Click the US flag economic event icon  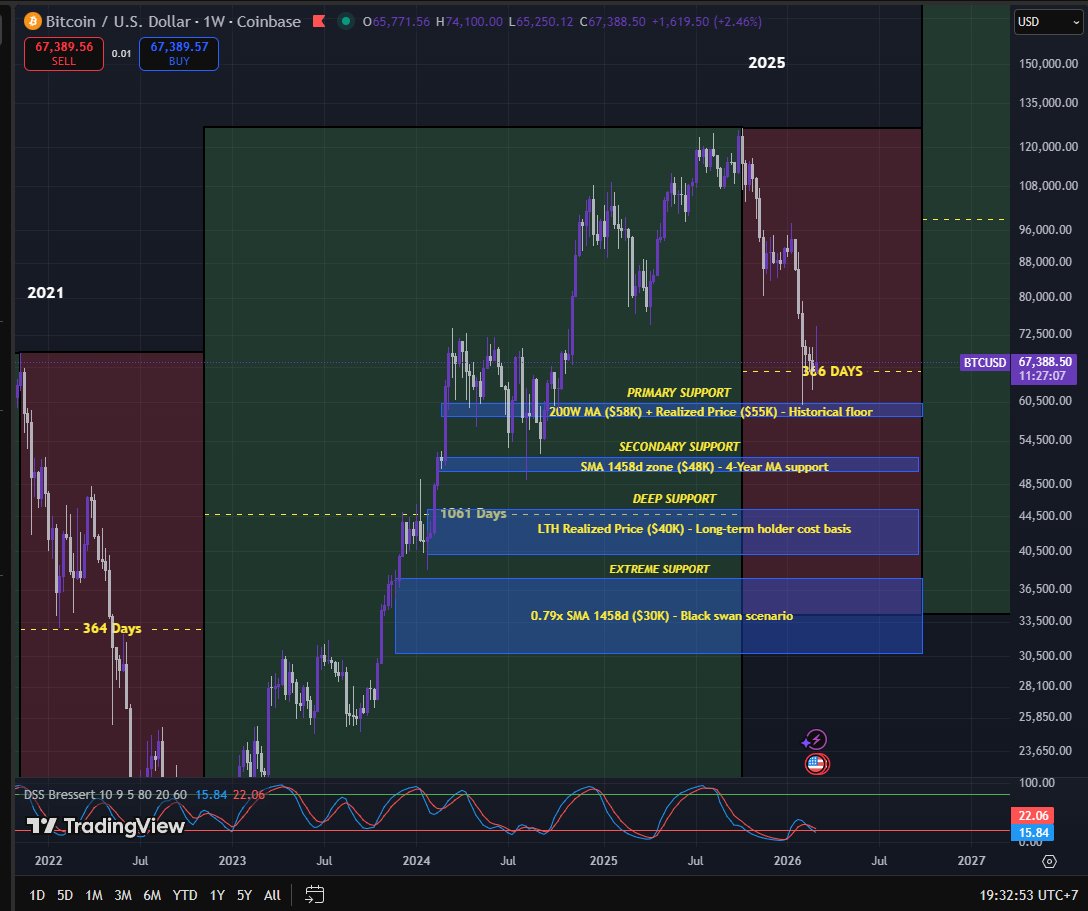point(817,764)
